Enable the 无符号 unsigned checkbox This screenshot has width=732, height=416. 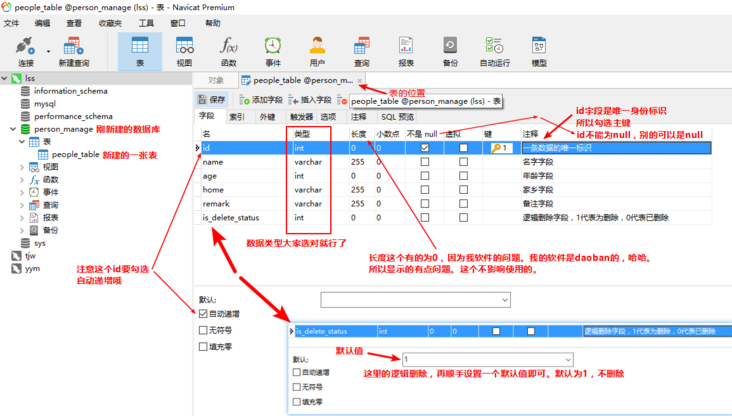pos(203,330)
